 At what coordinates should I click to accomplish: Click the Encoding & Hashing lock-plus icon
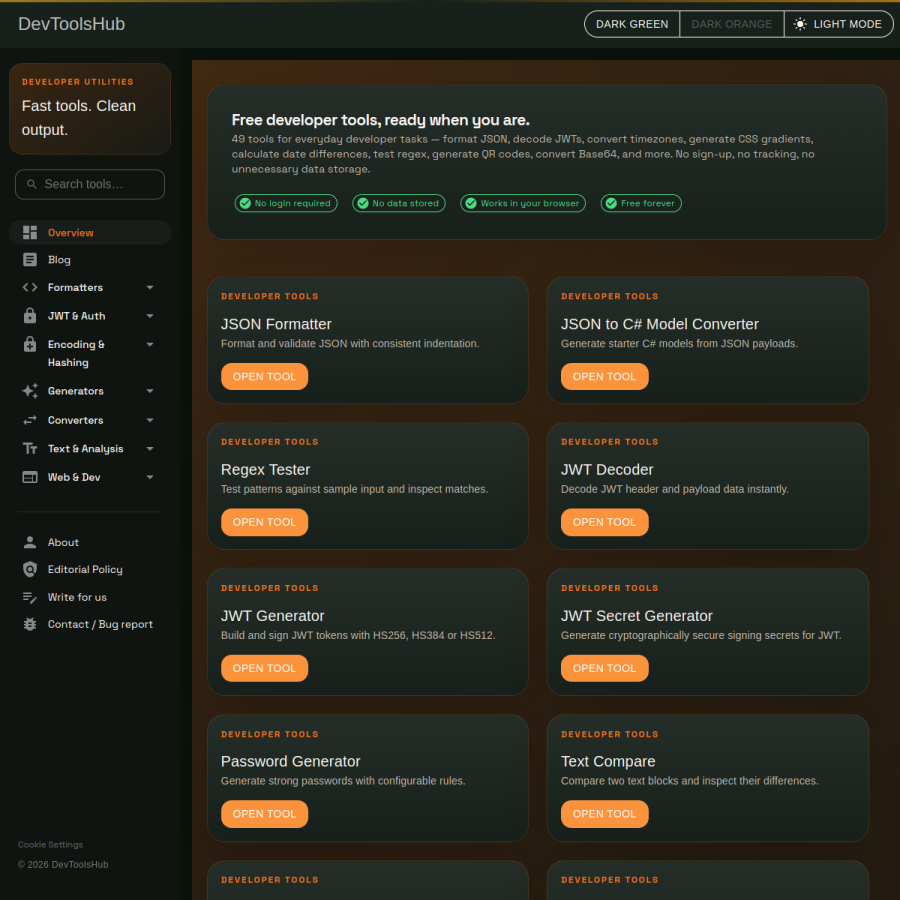(30, 344)
